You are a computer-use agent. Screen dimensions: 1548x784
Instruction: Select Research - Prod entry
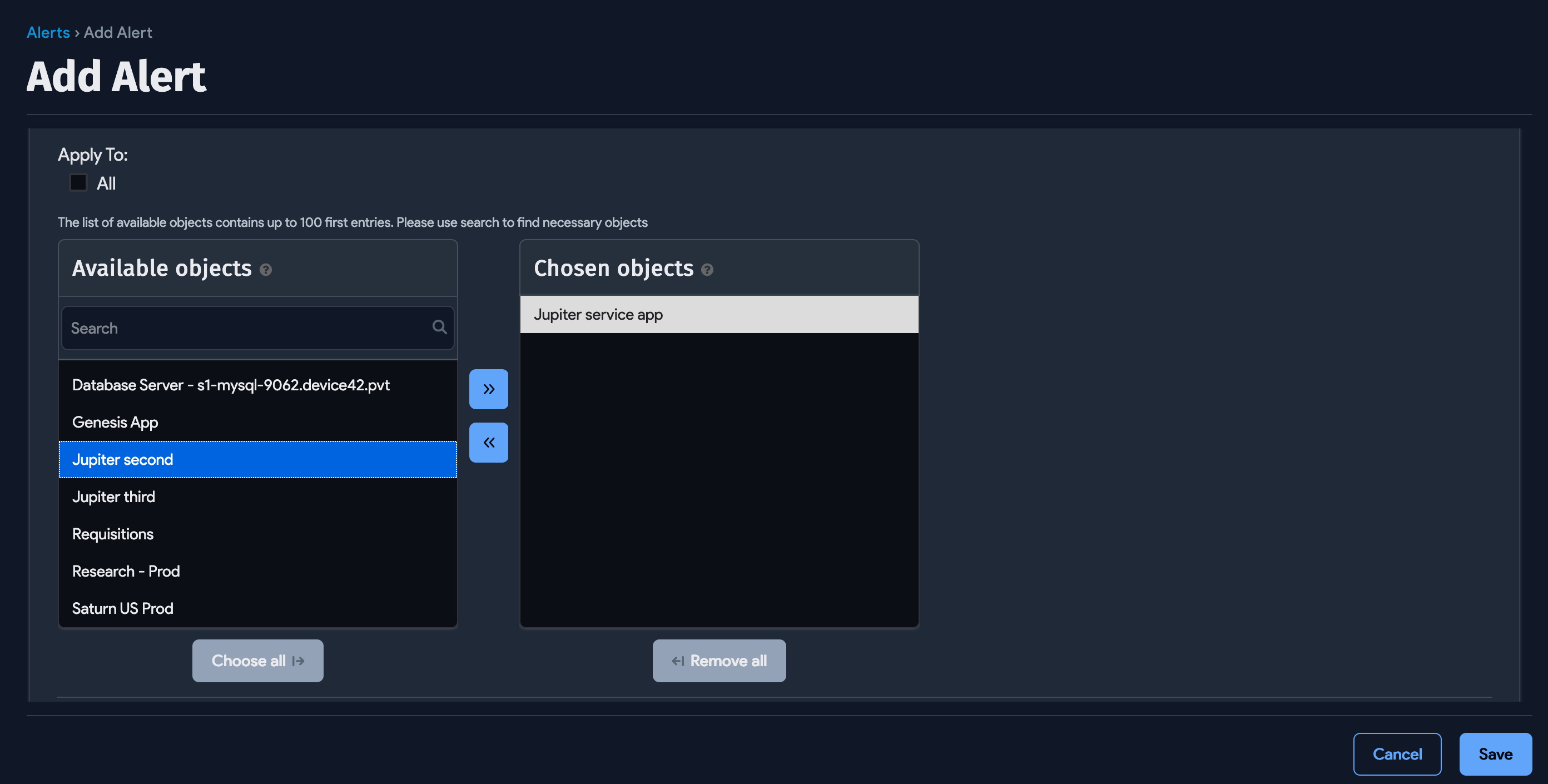pos(126,570)
